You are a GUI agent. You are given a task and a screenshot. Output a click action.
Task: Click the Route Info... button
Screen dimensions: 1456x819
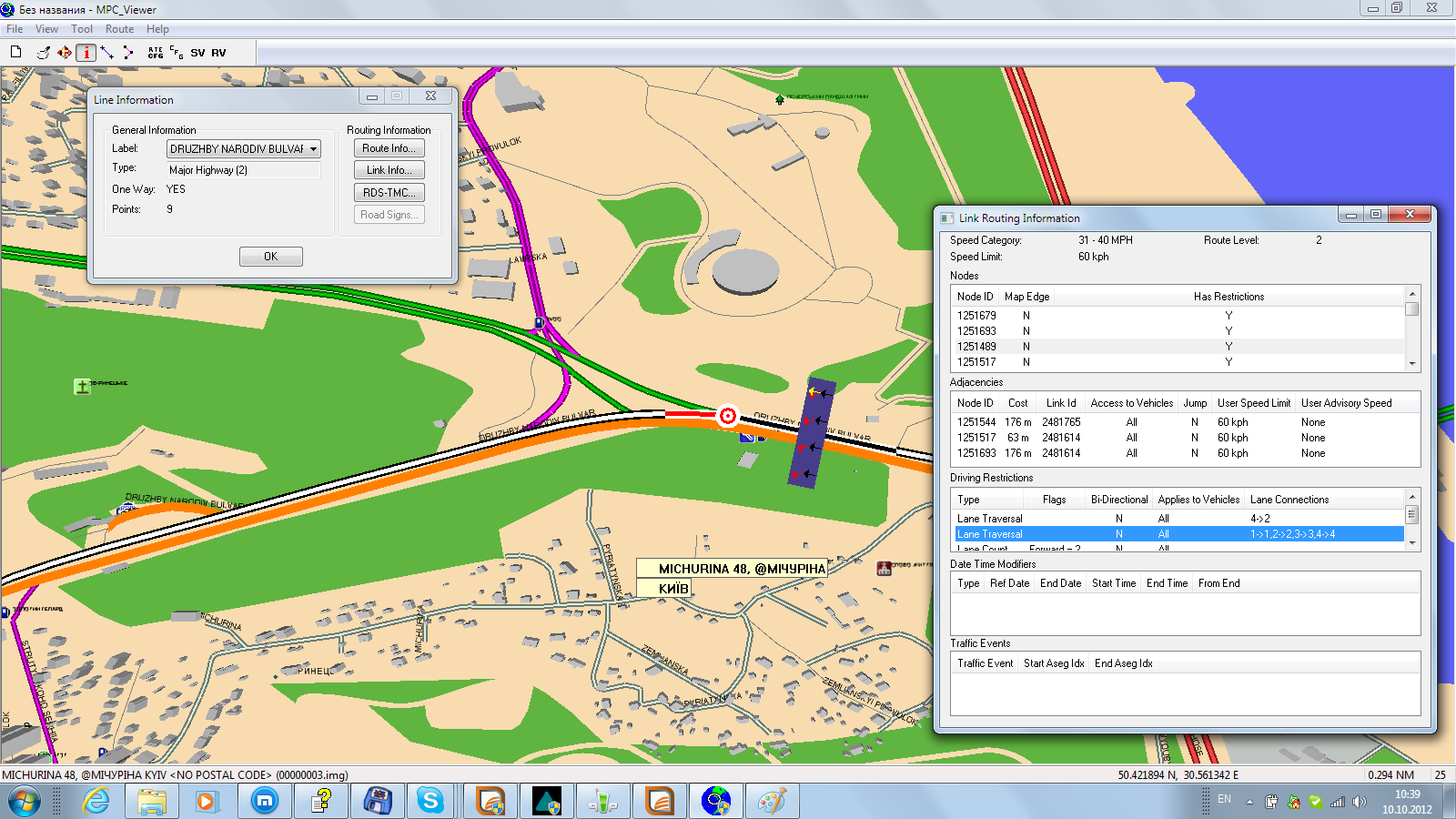pyautogui.click(x=389, y=148)
